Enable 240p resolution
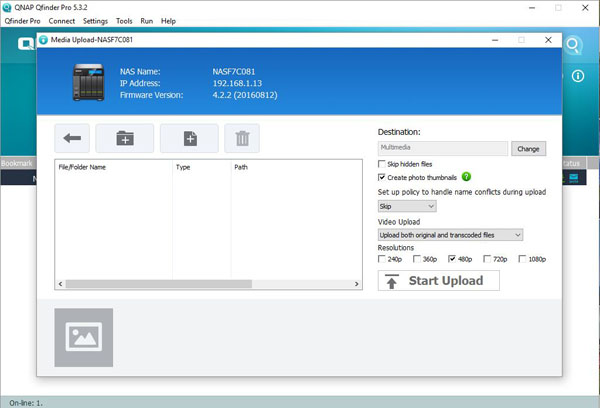This screenshot has height=408, width=600. point(382,259)
